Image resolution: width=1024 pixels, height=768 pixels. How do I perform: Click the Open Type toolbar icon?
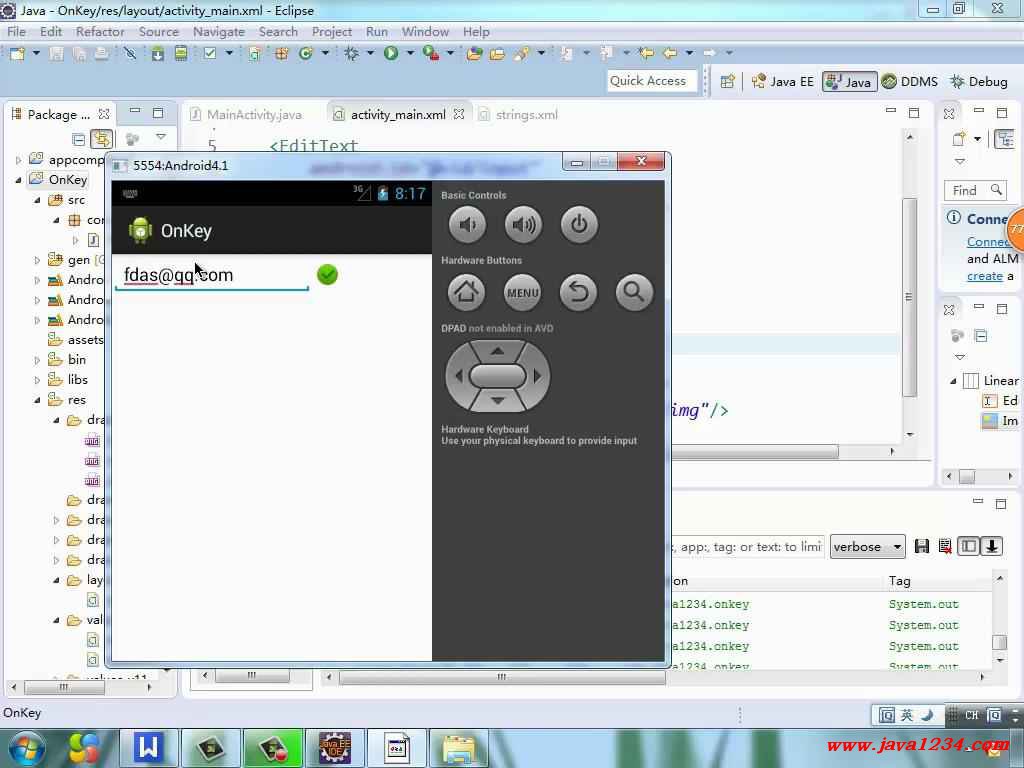click(x=475, y=54)
